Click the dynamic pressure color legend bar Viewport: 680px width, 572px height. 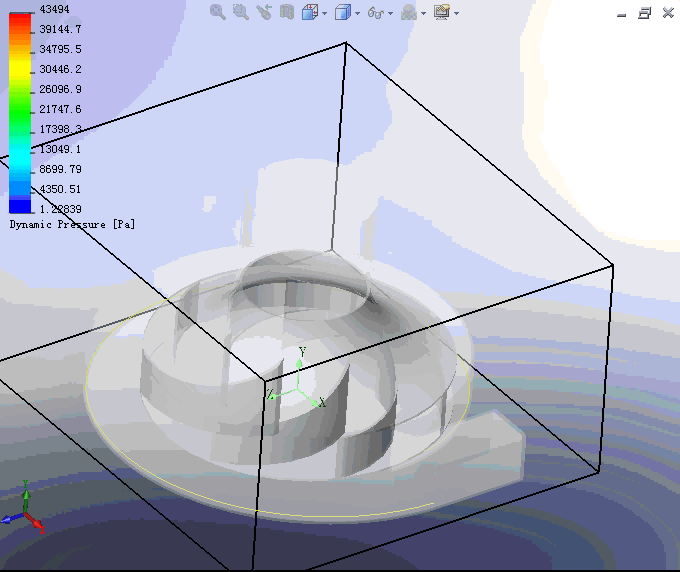click(20, 113)
